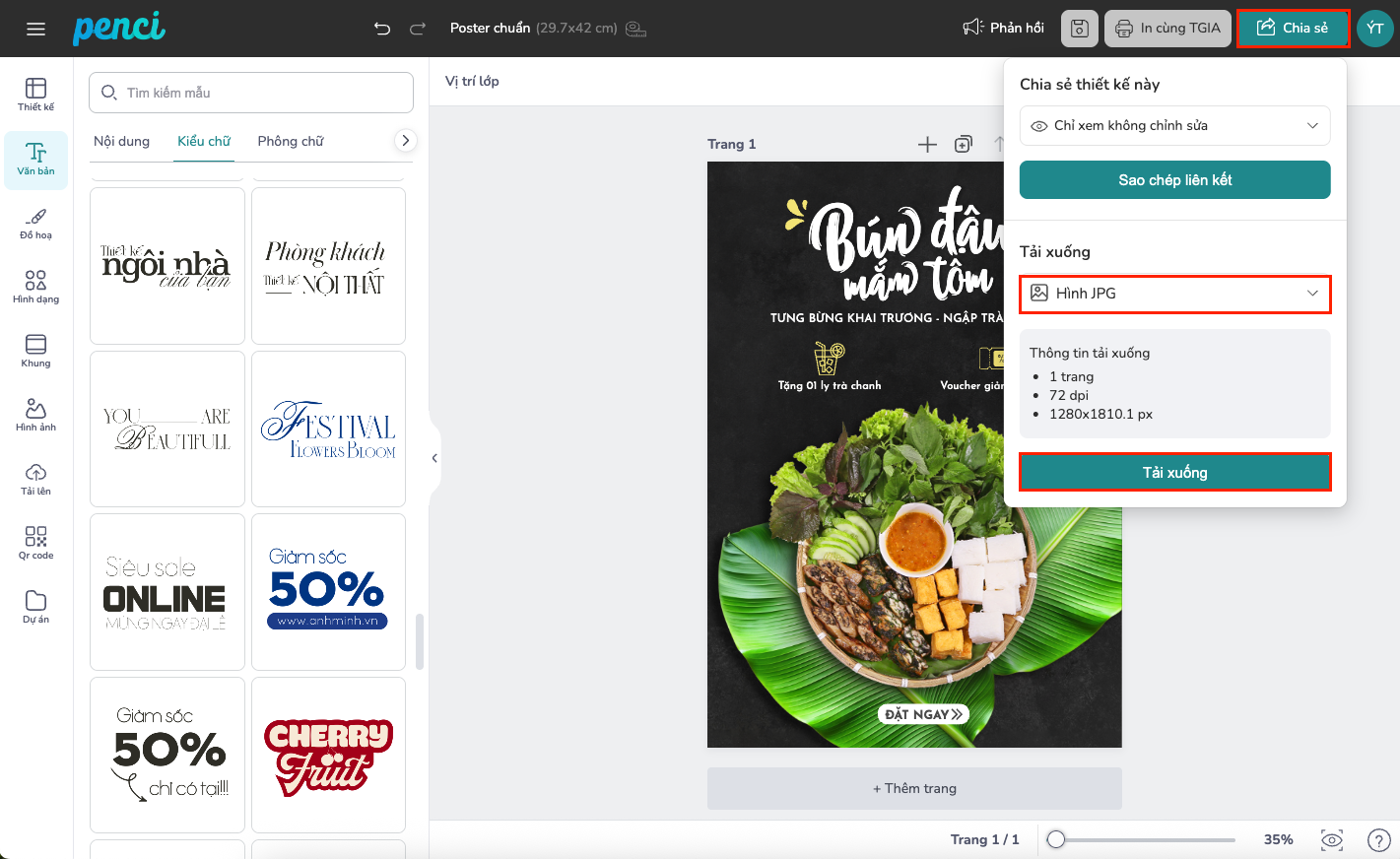Image resolution: width=1400 pixels, height=859 pixels.
Task: Open the Đồ hoạ graphics panel
Action: tap(36, 223)
